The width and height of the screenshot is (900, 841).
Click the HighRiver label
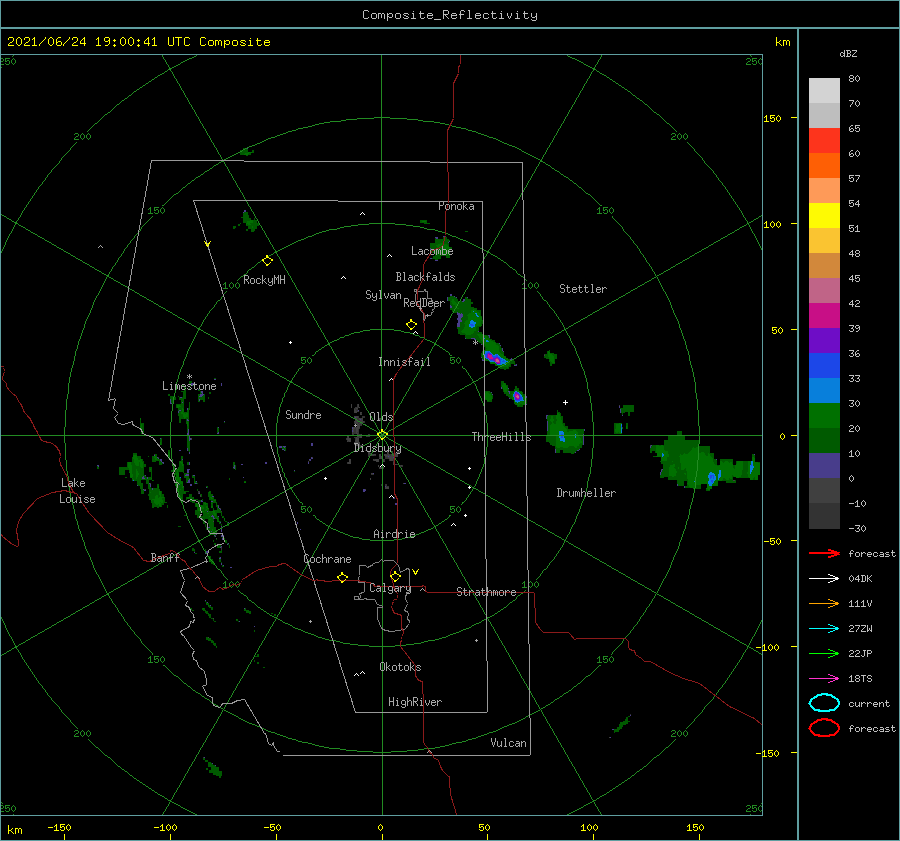pos(414,702)
